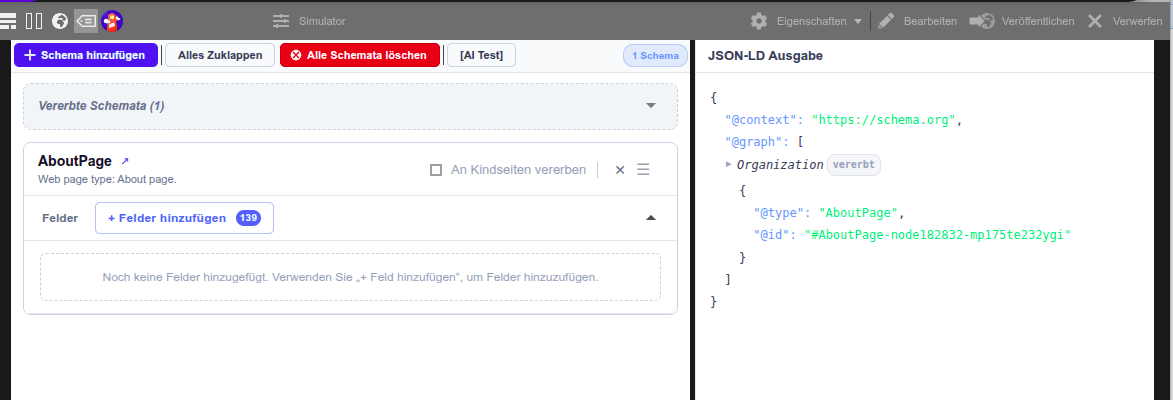Click the Bearbeiten pencil icon
The width and height of the screenshot is (1173, 400).
pos(886,21)
